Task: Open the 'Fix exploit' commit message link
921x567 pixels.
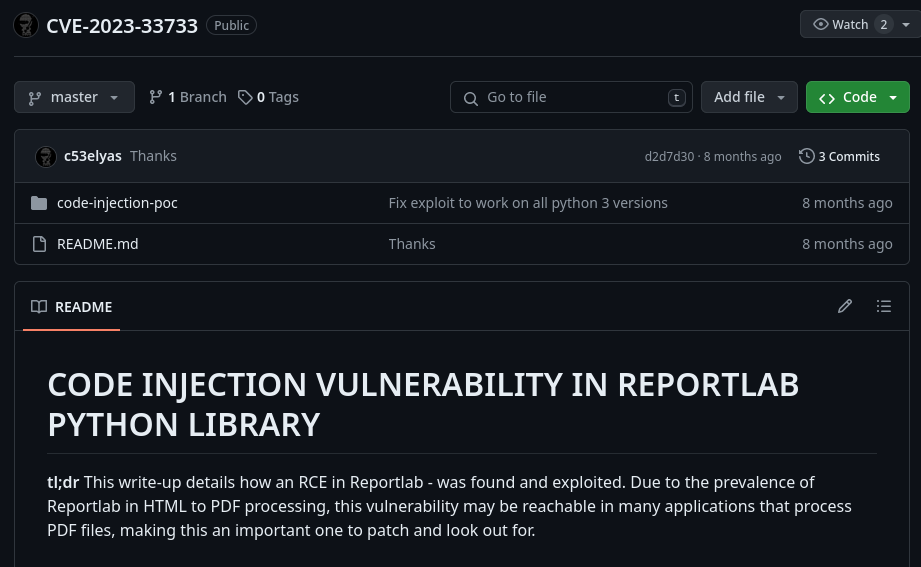Action: 528,203
